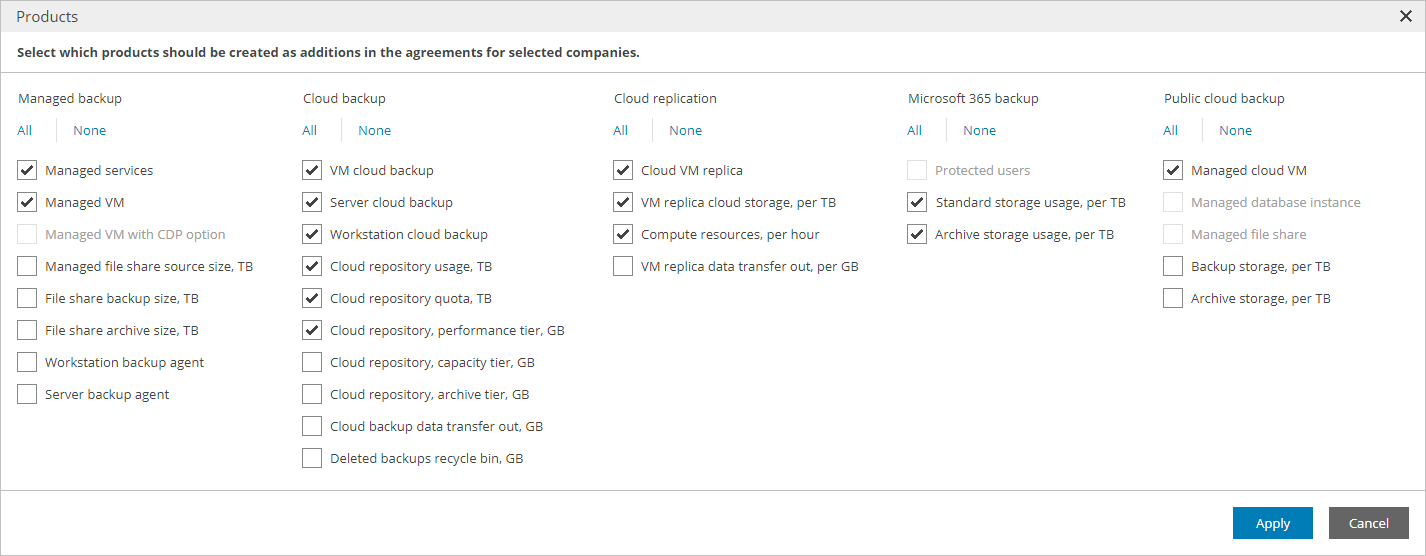Uncheck the Cloud VM replica checkbox
This screenshot has width=1426, height=556.
pos(623,170)
